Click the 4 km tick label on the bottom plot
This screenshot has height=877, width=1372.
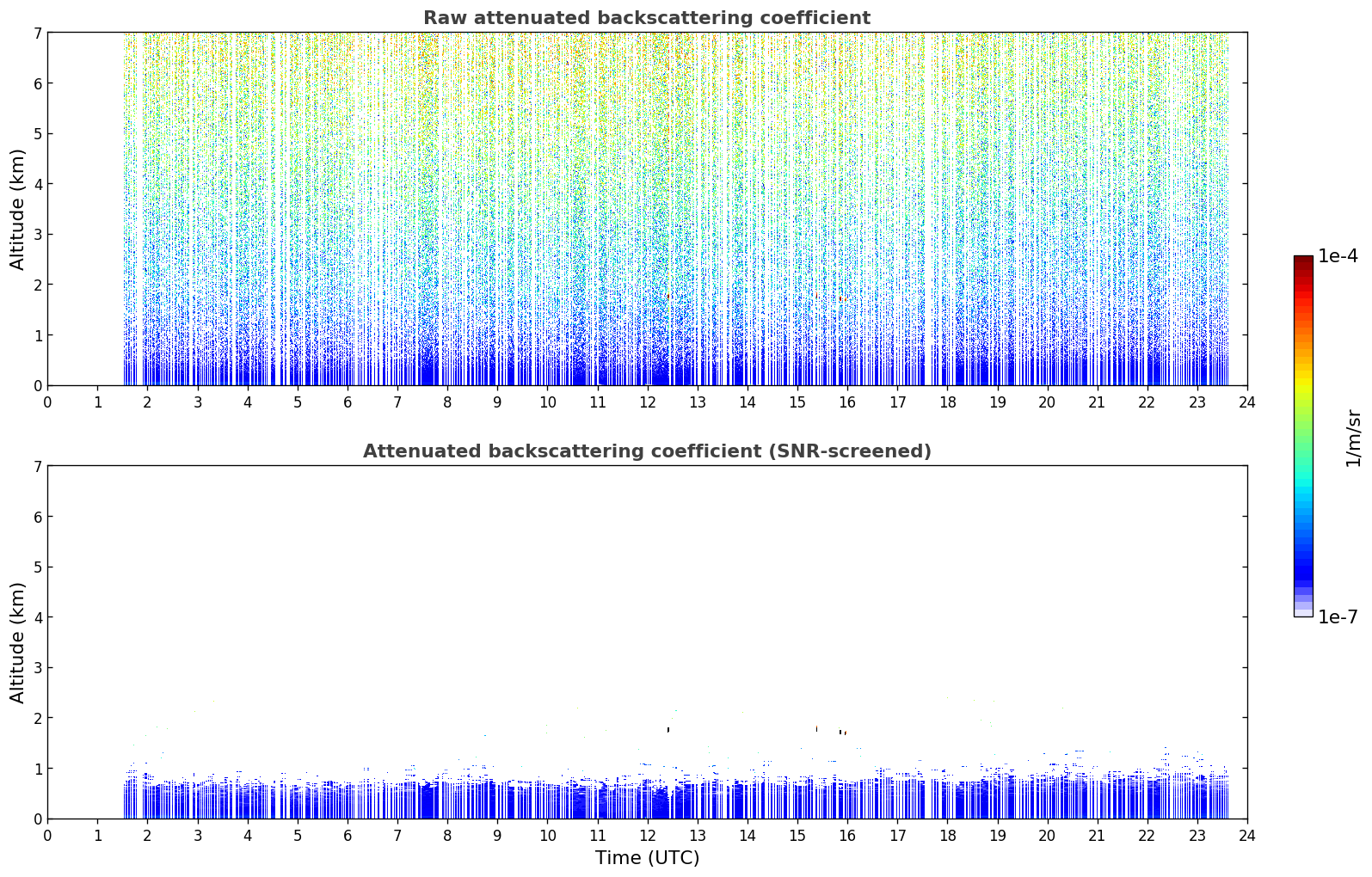coord(37,617)
